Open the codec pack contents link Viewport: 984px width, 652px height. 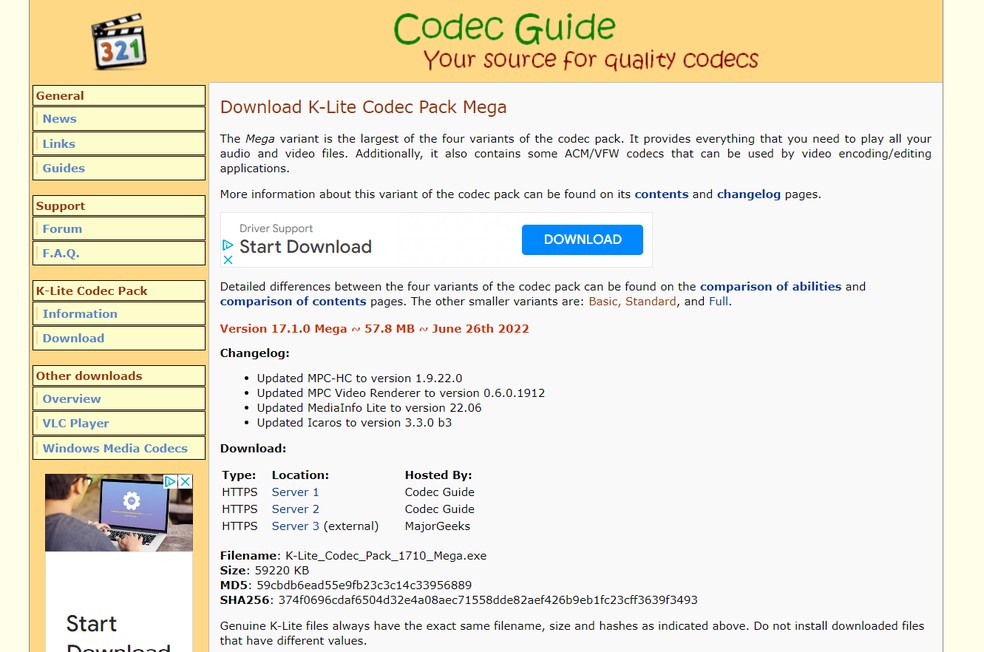tap(661, 195)
